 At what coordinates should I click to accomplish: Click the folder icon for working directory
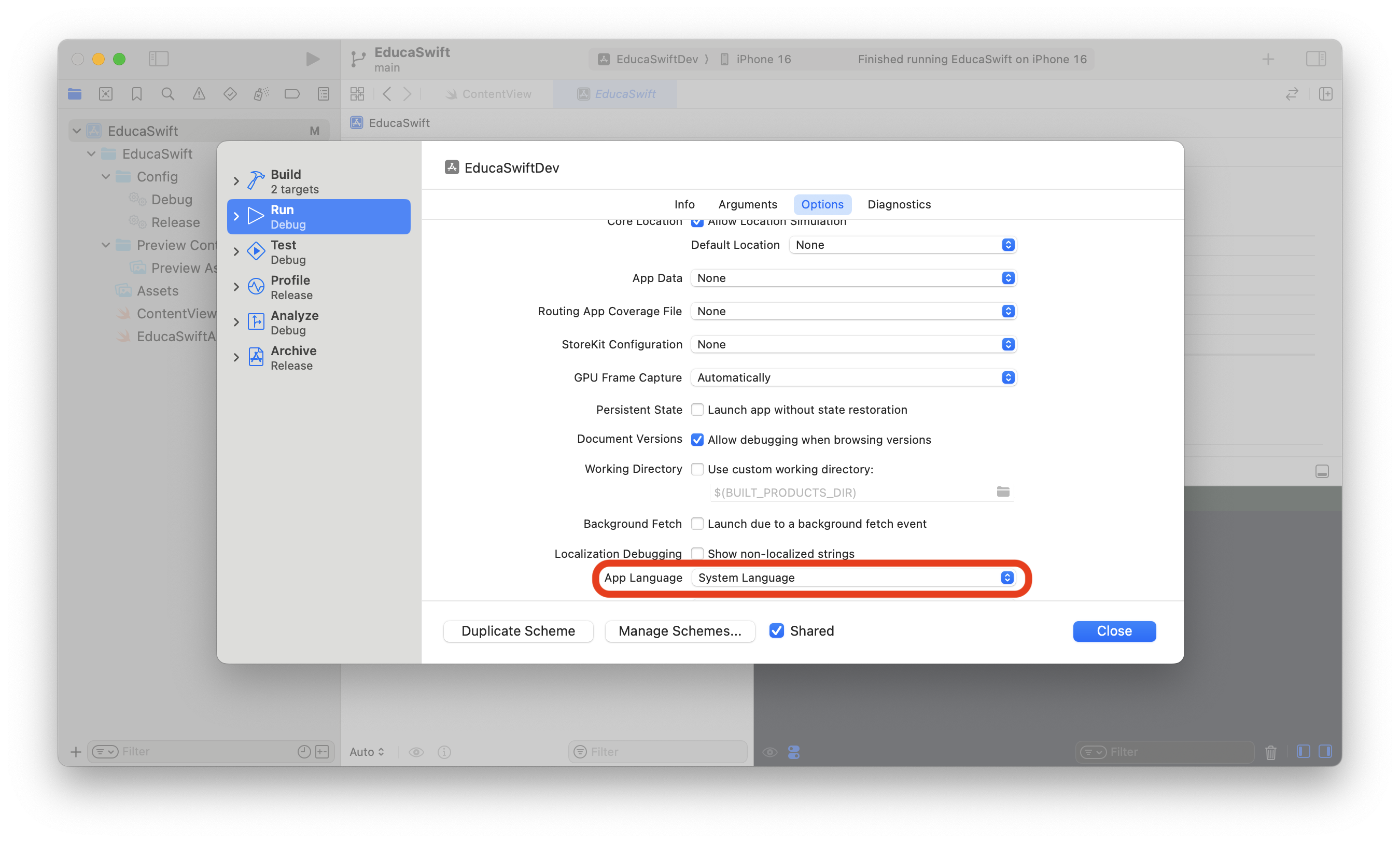(x=1003, y=491)
